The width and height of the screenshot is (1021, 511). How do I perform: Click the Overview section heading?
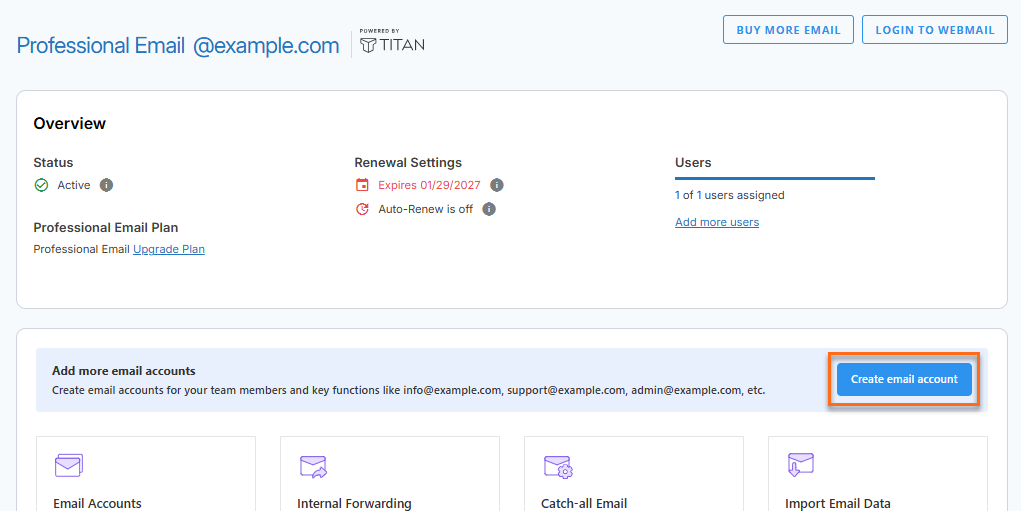pos(70,124)
